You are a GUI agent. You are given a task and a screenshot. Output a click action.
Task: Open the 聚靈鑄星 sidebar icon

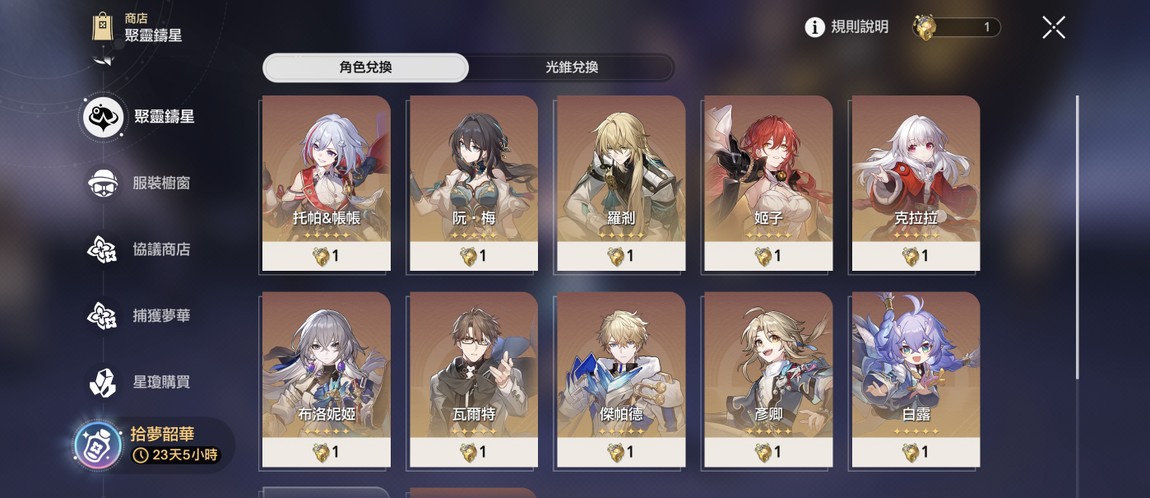click(103, 117)
